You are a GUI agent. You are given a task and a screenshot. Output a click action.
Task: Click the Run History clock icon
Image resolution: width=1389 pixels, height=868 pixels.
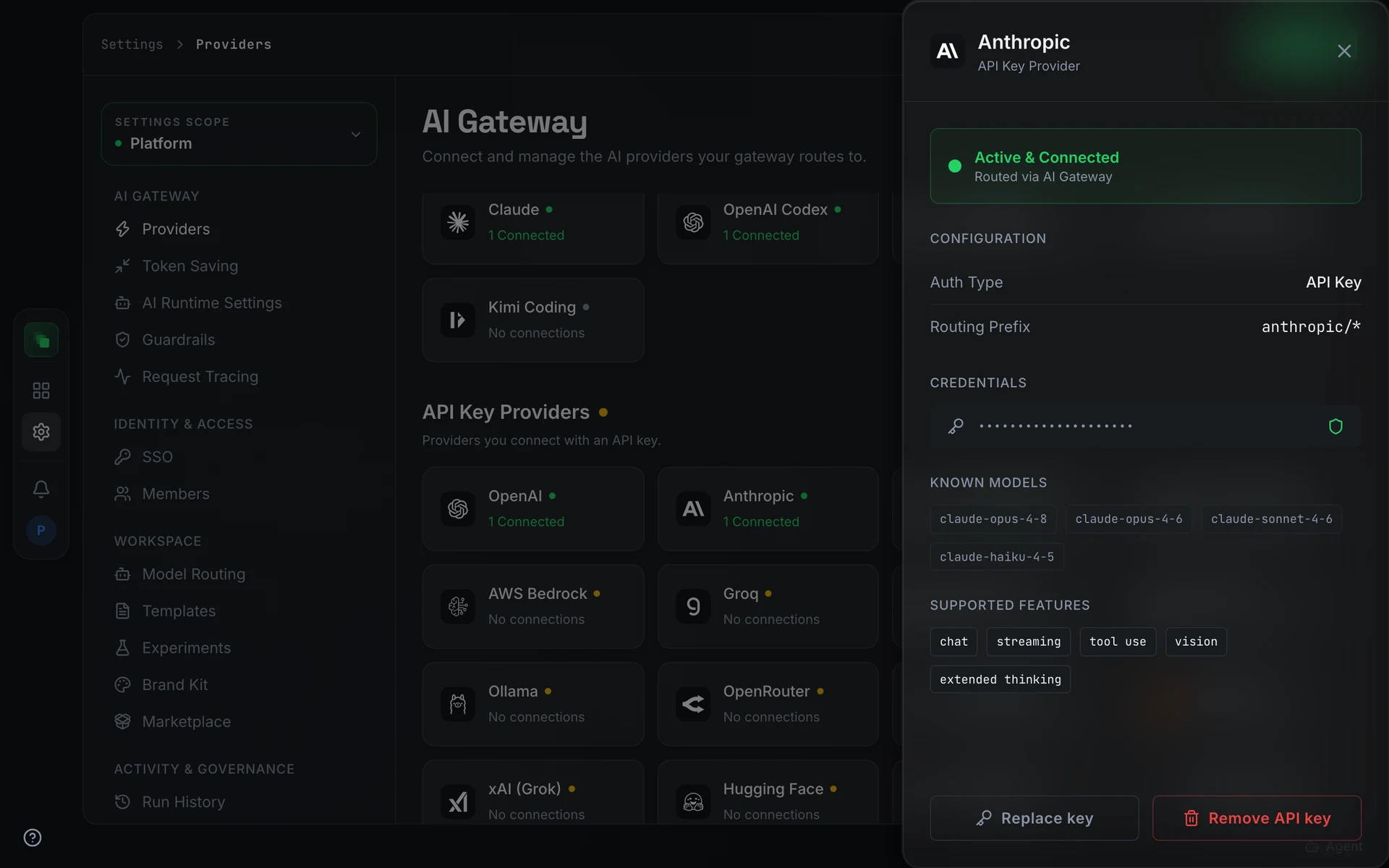tap(122, 802)
